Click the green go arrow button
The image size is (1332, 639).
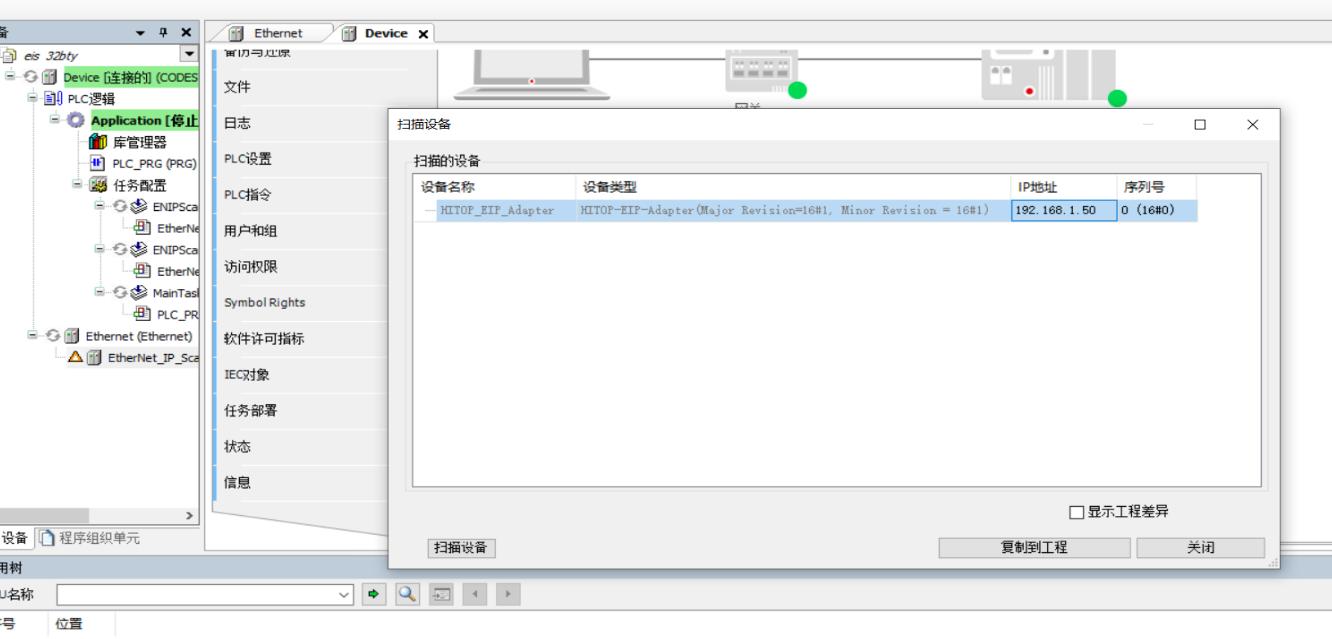(x=375, y=594)
